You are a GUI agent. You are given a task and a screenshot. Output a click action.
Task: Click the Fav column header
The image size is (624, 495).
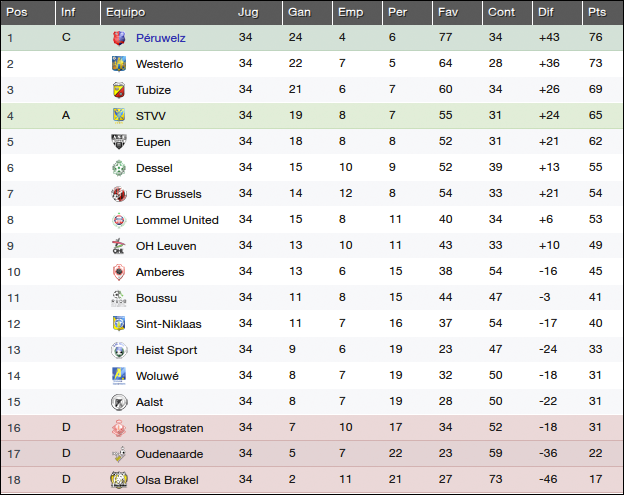tap(448, 12)
